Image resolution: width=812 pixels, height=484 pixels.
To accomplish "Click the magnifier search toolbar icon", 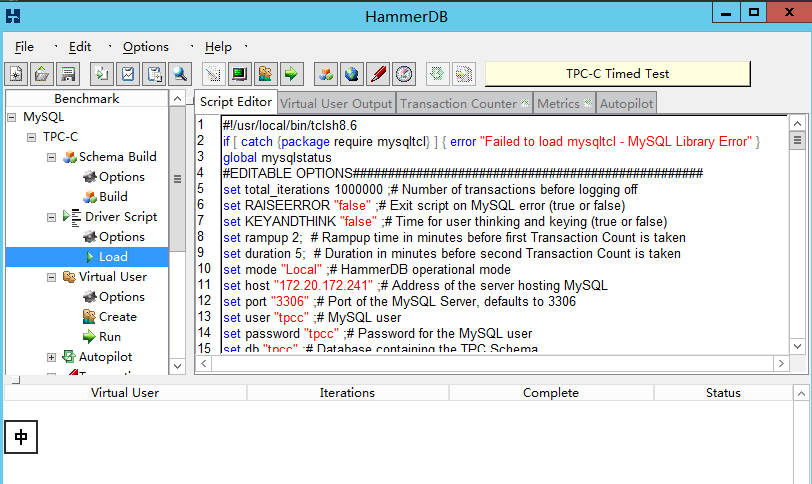I will [x=180, y=74].
